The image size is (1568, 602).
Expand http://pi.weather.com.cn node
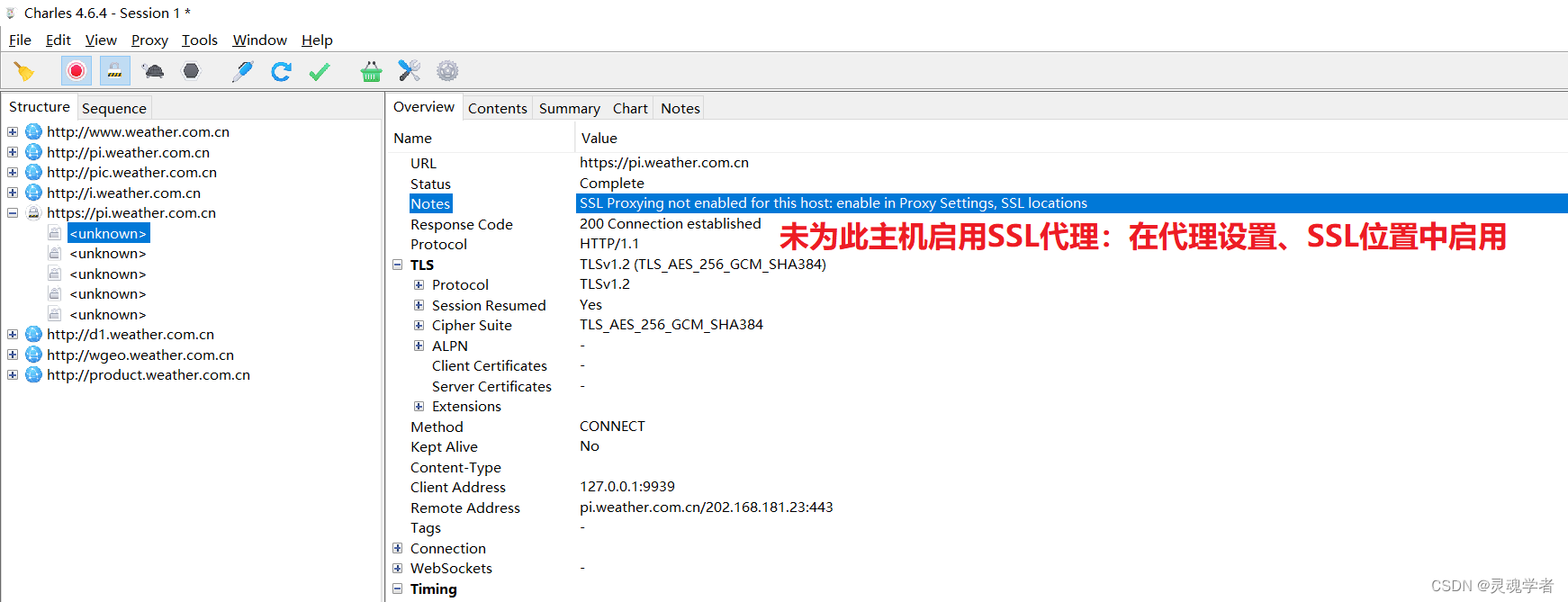coord(13,152)
